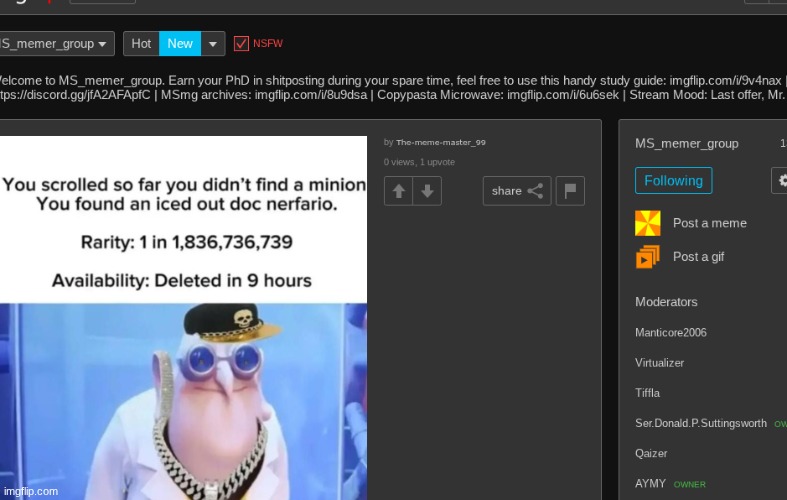The width and height of the screenshot is (787, 500).
Task: Open the MS_memer_group stream dropdown
Action: (x=55, y=44)
